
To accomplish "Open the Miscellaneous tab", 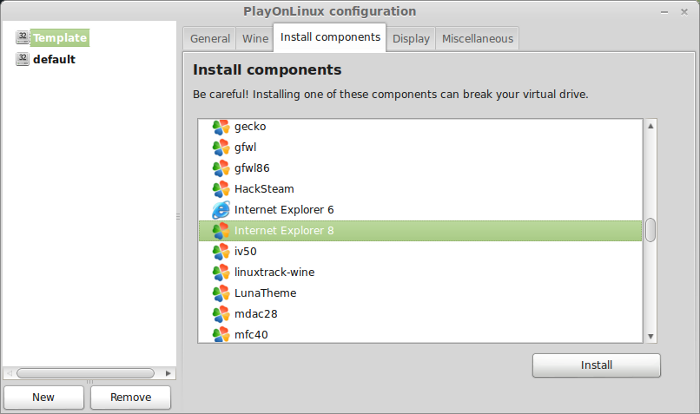I will [x=477, y=39].
